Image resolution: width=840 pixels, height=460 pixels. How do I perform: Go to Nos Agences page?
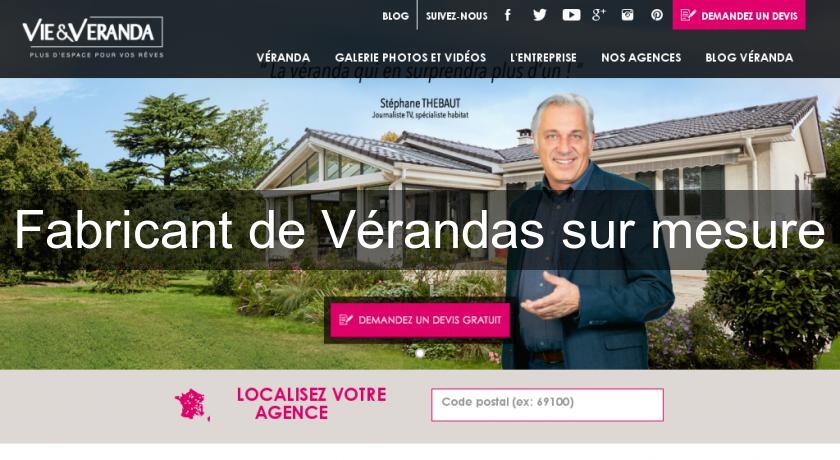(641, 57)
